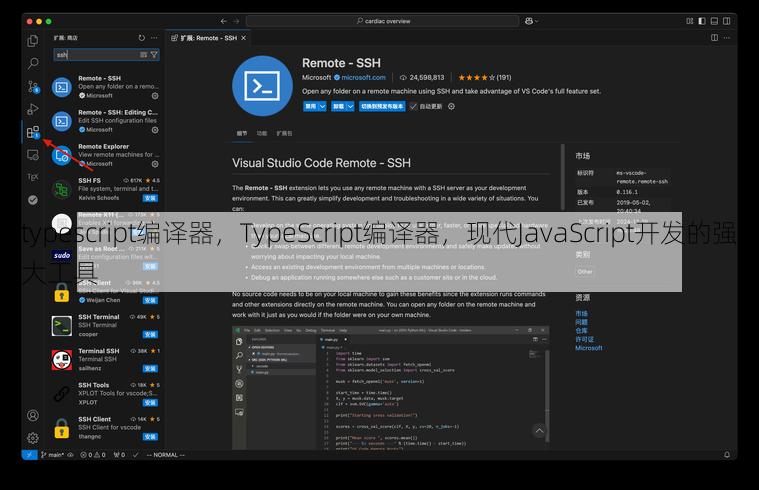Click the VS Code screenshot in the readme
Image resolution: width=759 pixels, height=490 pixels.
click(391, 388)
